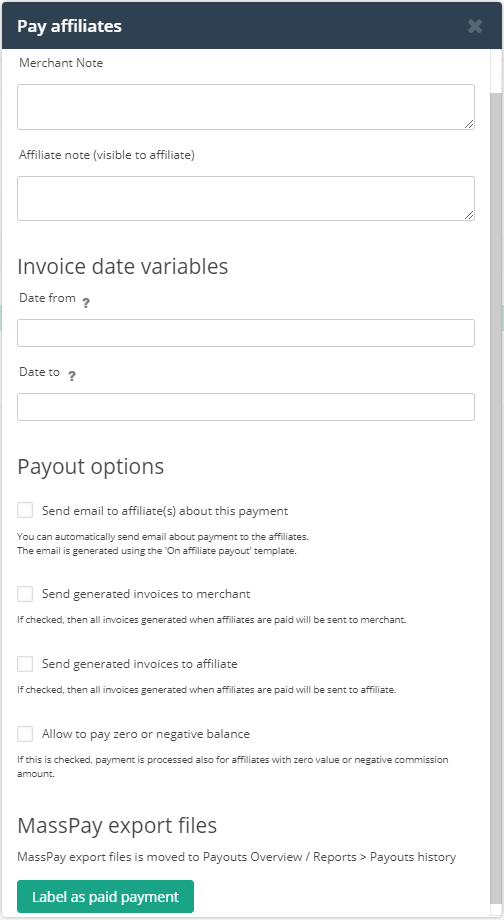Click the help icon beside Date from

[86, 303]
